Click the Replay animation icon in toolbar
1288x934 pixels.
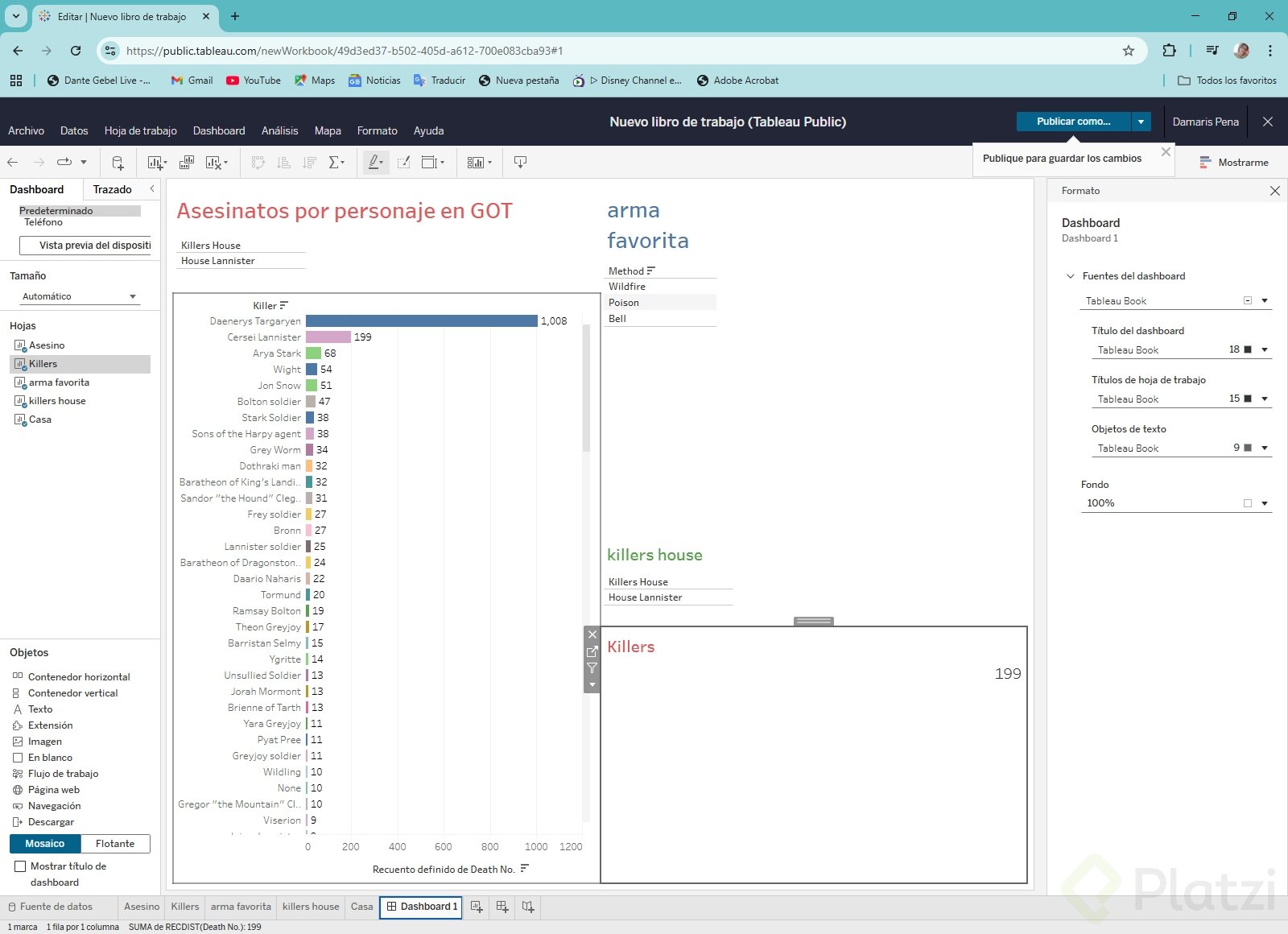click(64, 163)
